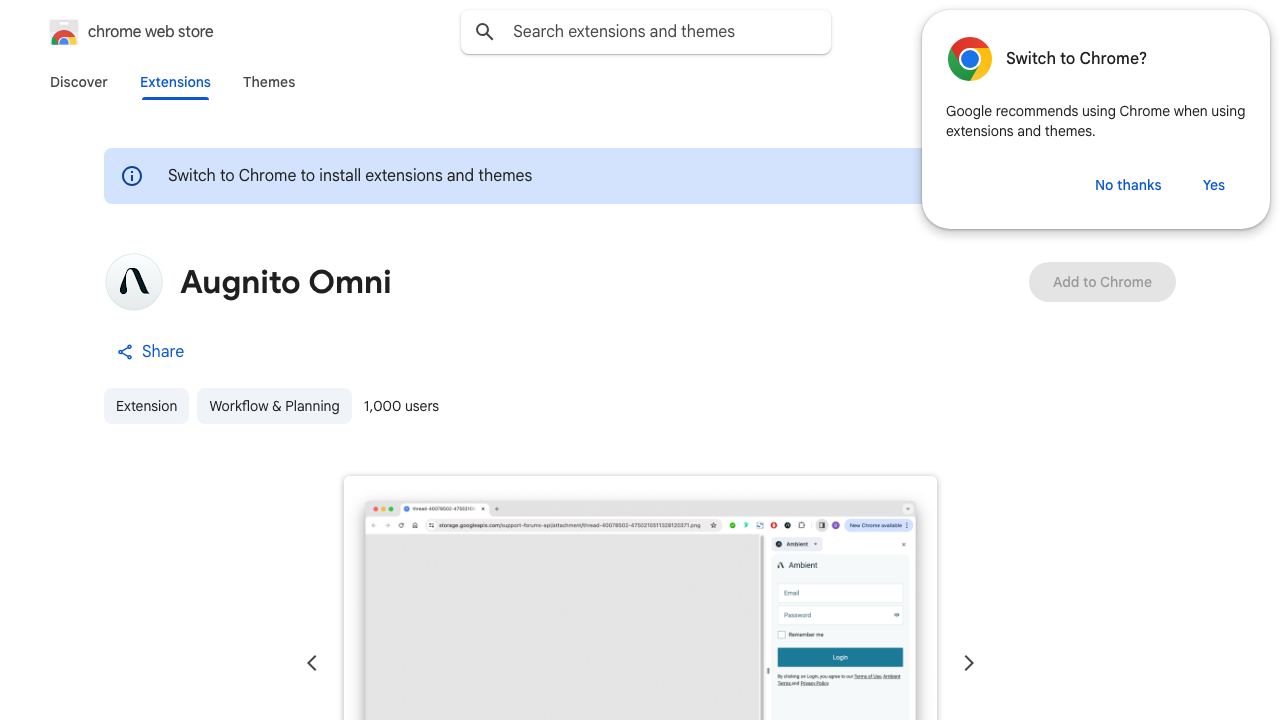Image resolution: width=1280 pixels, height=720 pixels.
Task: Show the previous screenshot with the left arrow
Action: pyautogui.click(x=312, y=663)
